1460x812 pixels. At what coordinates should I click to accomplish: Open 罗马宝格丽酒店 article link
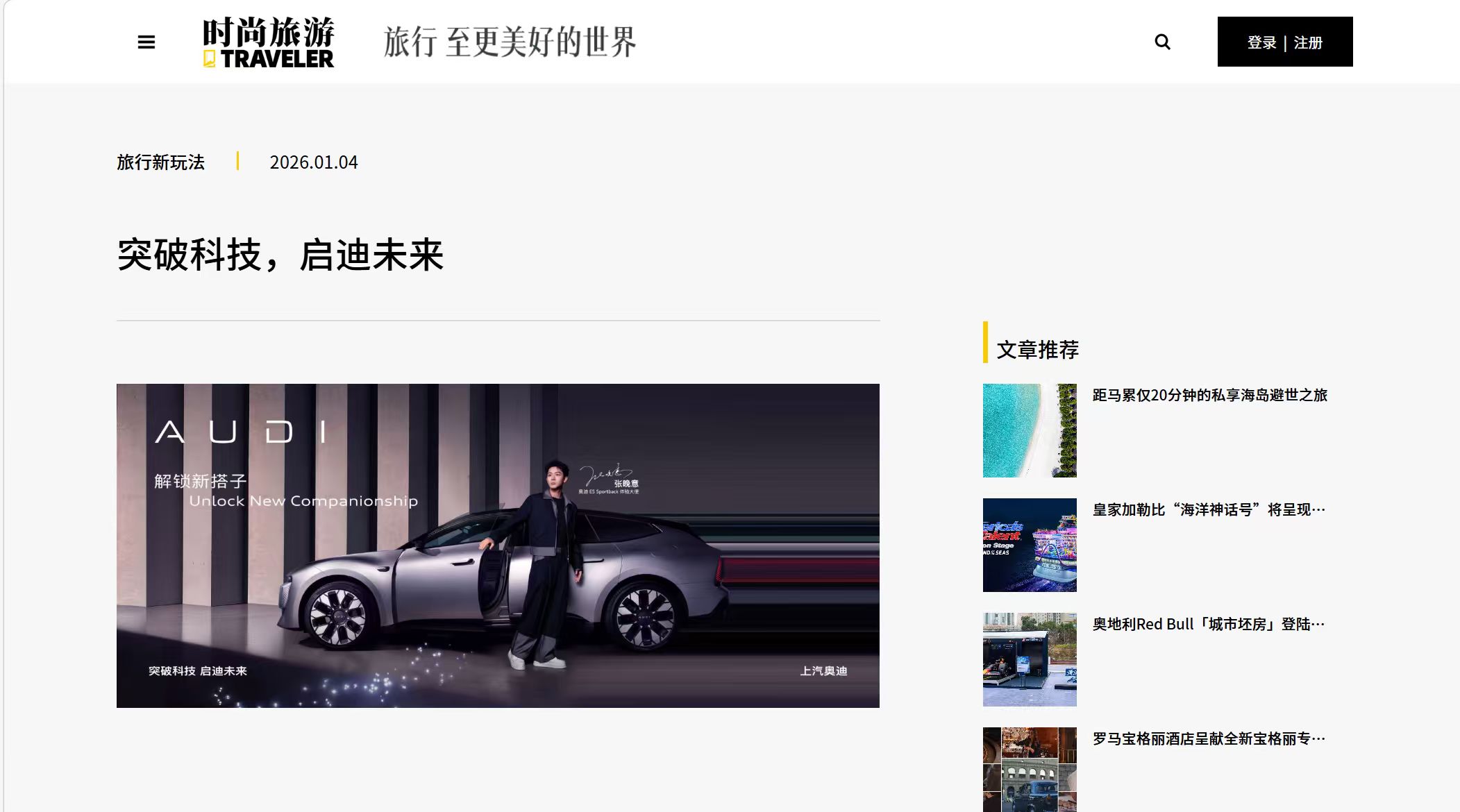click(1209, 738)
